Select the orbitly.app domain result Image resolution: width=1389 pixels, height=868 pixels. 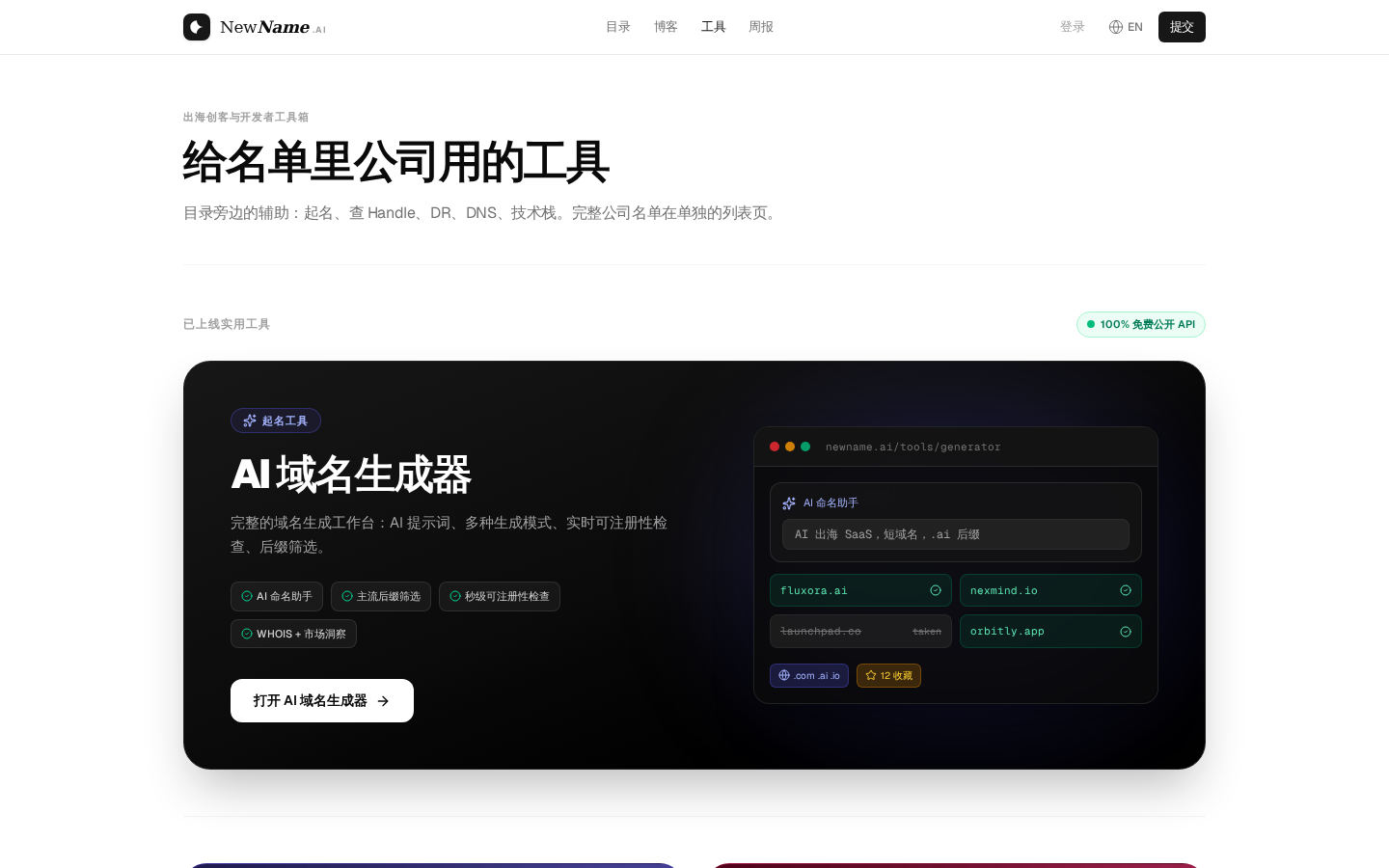point(1050,631)
